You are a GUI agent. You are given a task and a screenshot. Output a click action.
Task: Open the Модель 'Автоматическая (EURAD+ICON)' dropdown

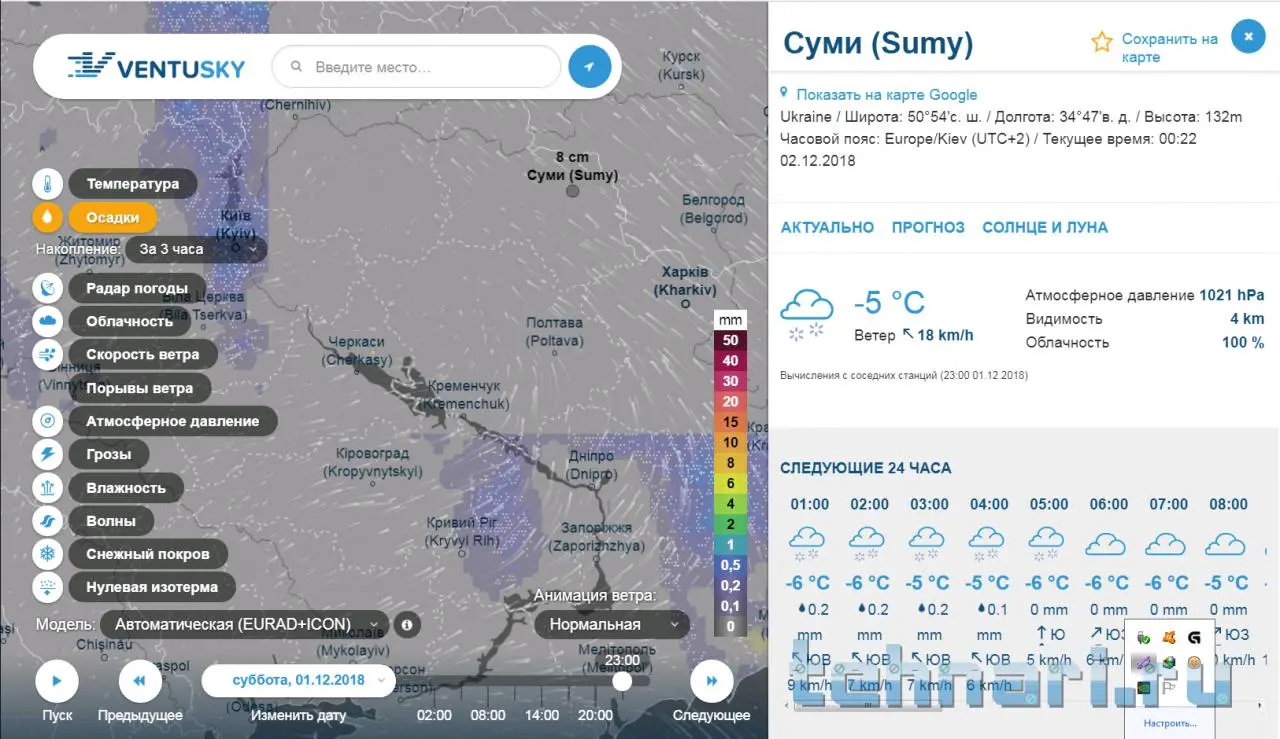point(244,624)
